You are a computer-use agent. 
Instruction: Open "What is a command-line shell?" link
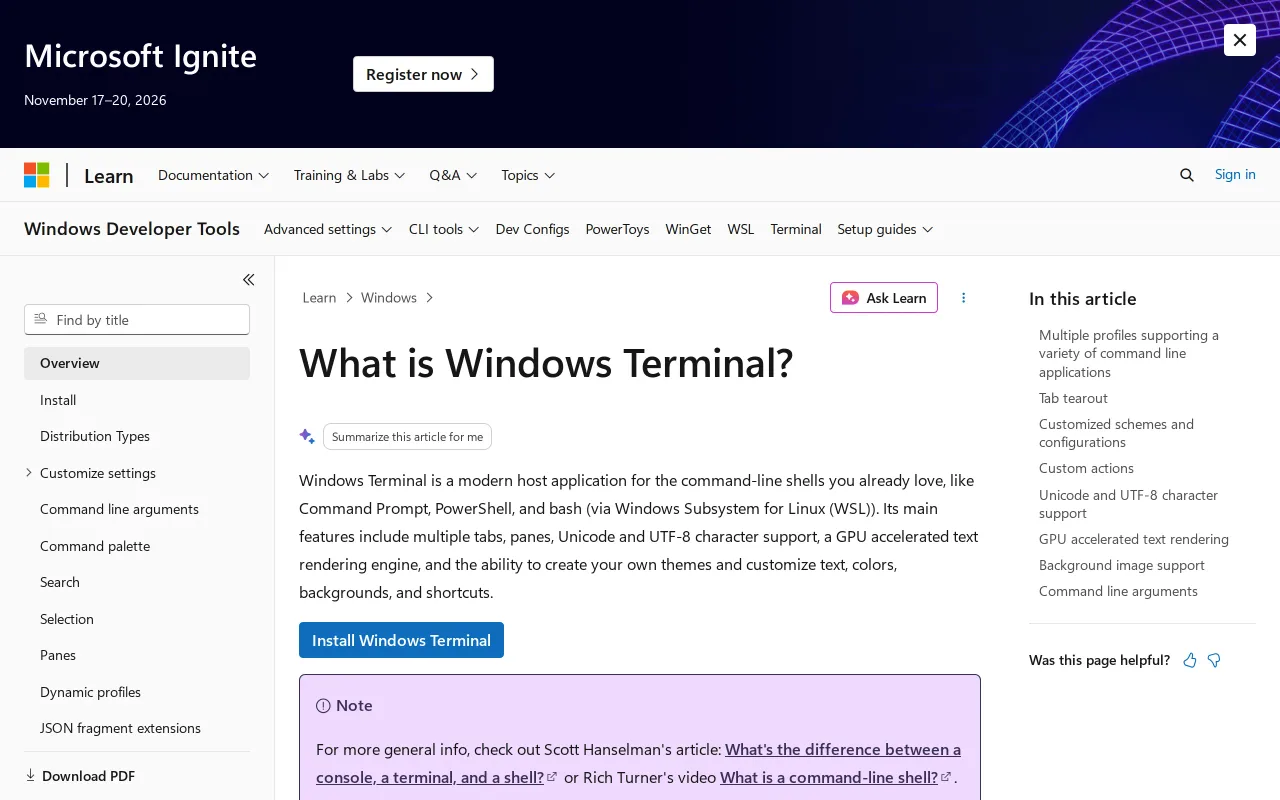coord(835,777)
